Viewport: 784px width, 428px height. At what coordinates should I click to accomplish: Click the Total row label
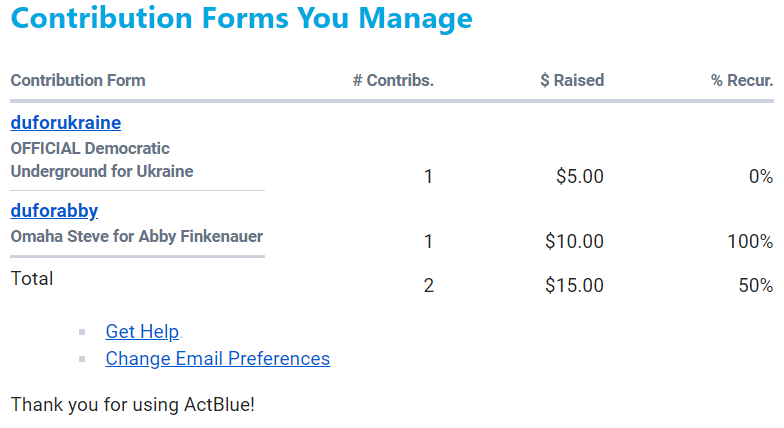point(32,278)
